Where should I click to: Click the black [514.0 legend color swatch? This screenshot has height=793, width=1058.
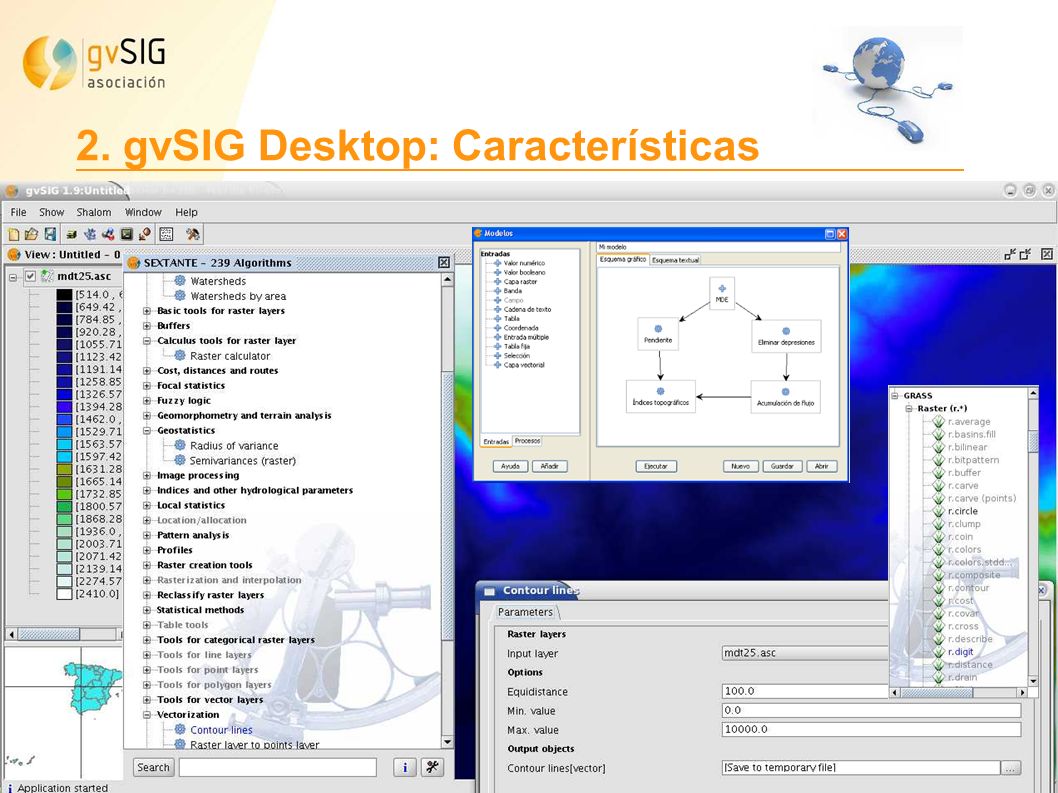point(64,295)
